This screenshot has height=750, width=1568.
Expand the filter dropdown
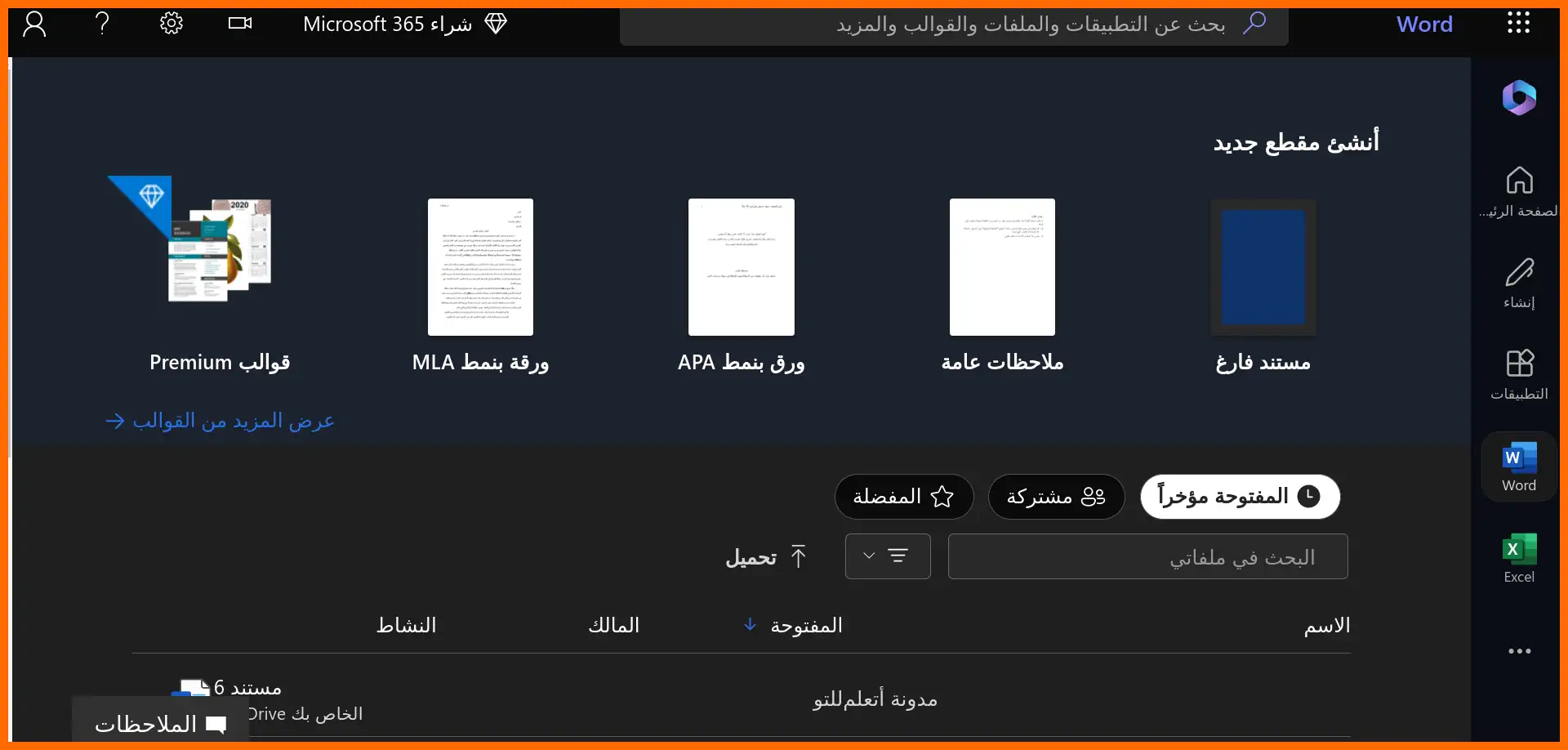click(888, 556)
